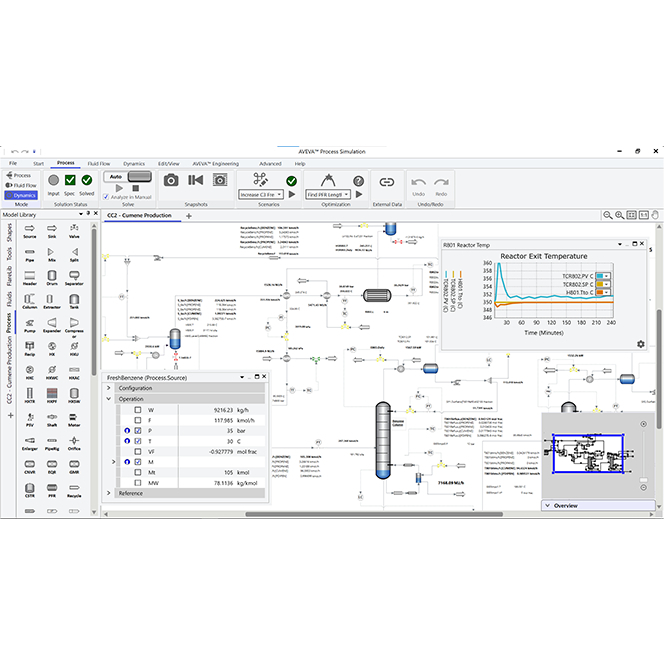664x664 pixels.
Task: Revert to previous snapshot icon
Action: (196, 180)
